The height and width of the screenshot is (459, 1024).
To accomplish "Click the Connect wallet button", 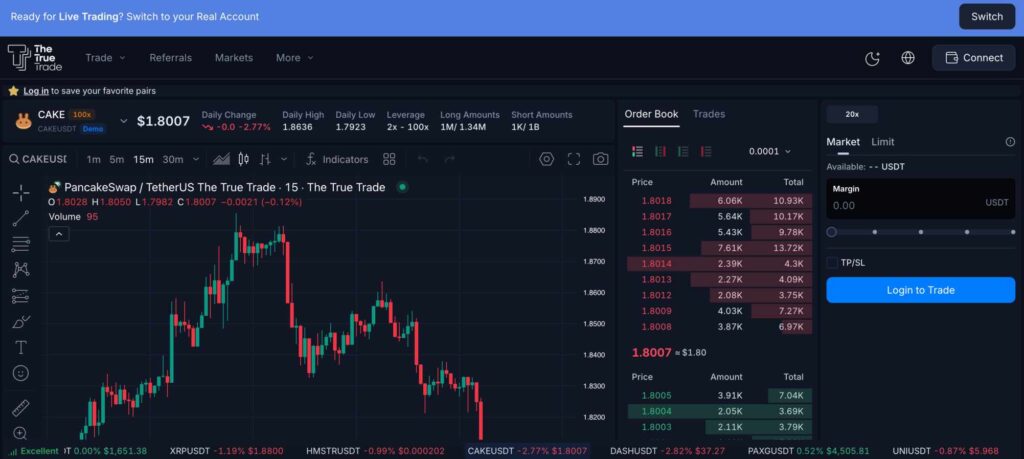I will pyautogui.click(x=974, y=57).
